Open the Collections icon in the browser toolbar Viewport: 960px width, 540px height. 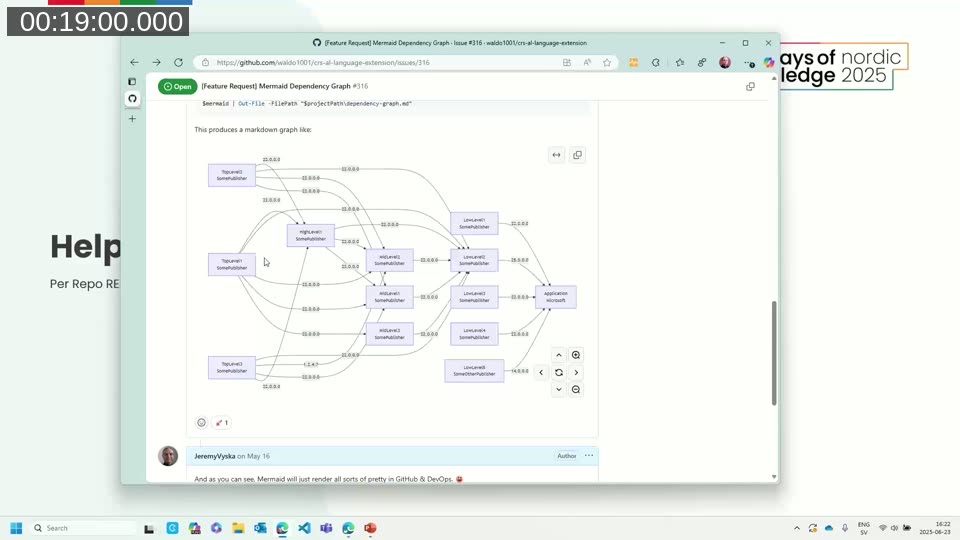coord(702,62)
